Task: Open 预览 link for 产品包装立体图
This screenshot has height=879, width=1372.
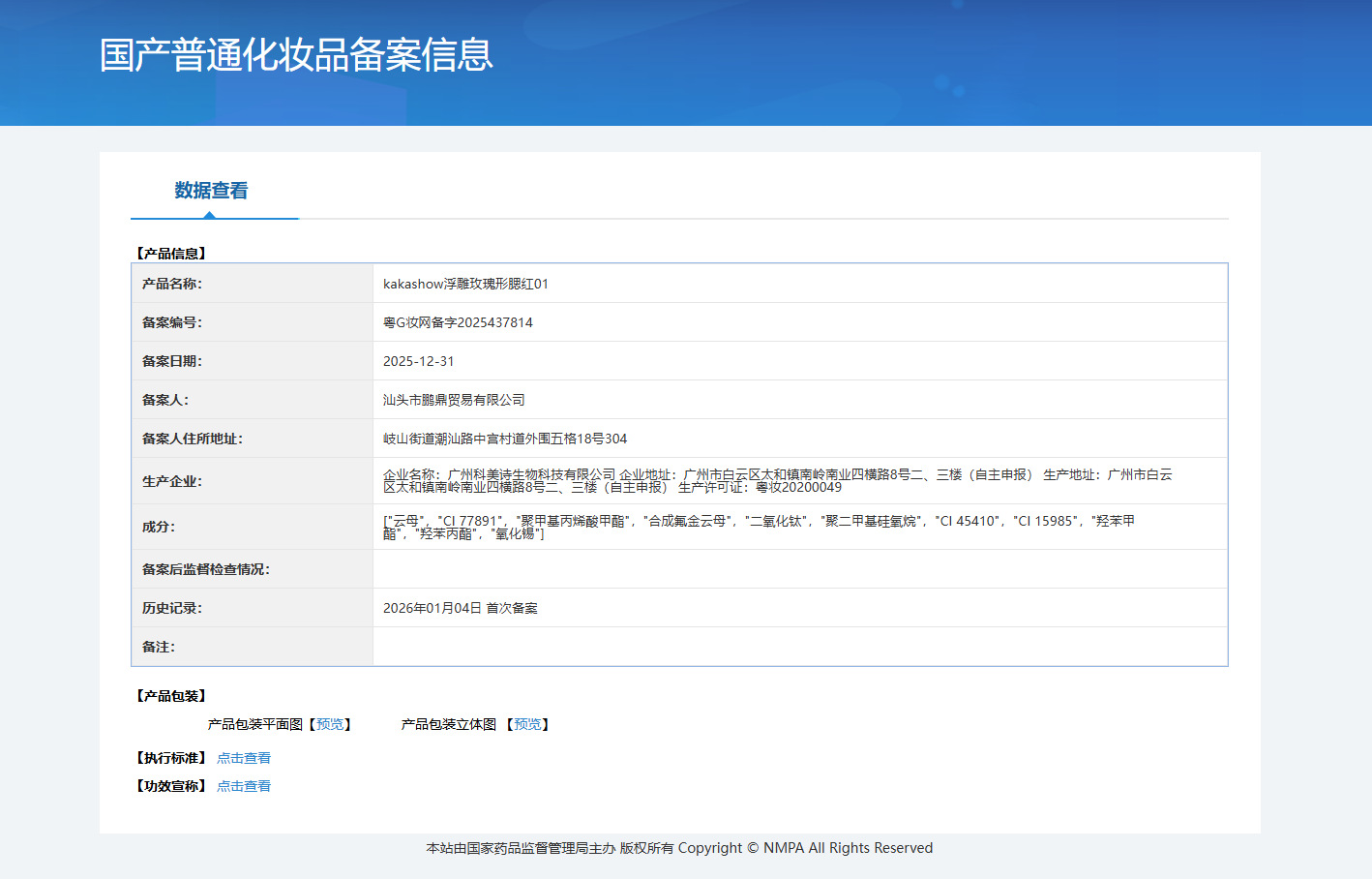Action: point(527,724)
